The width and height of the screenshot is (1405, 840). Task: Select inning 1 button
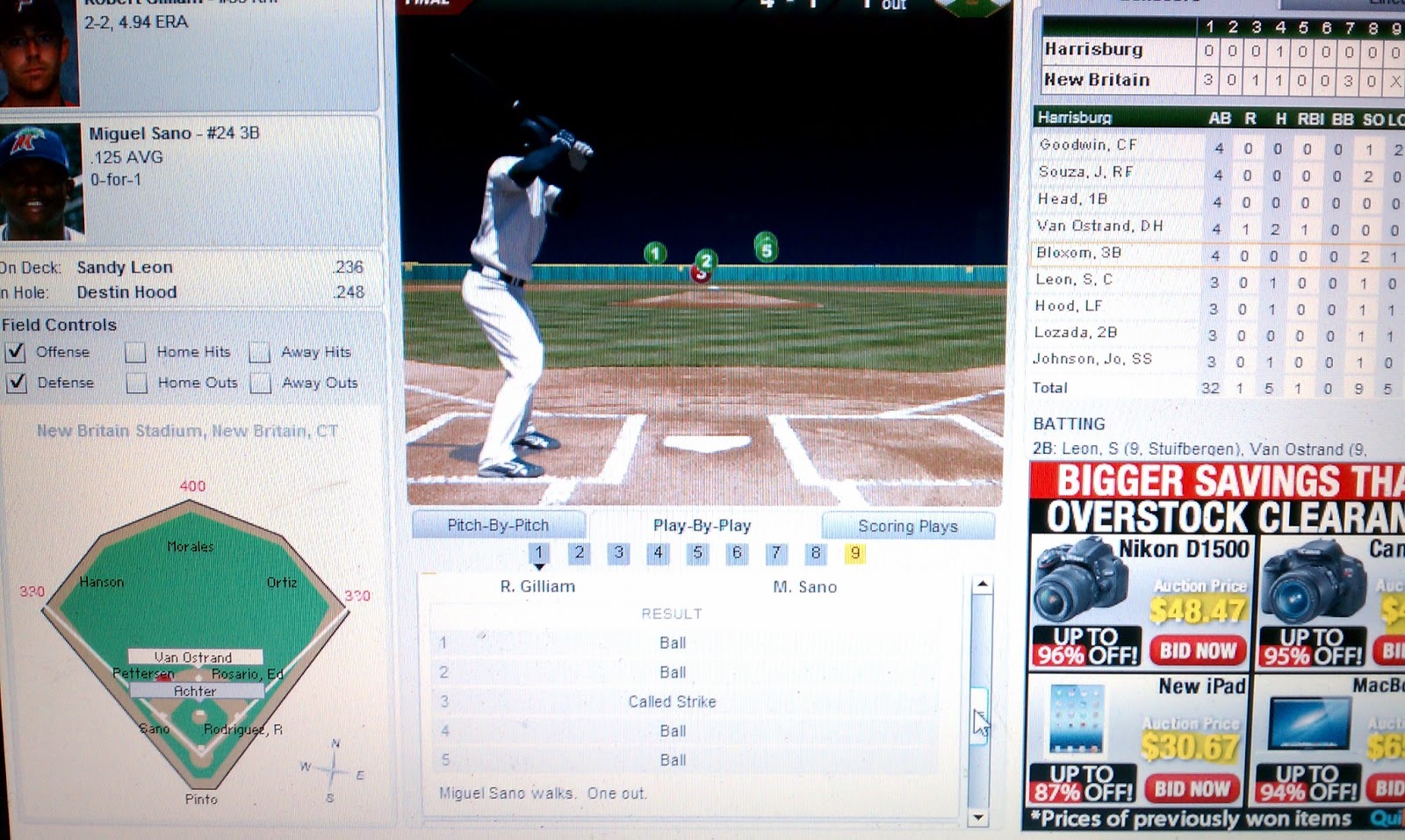point(539,553)
